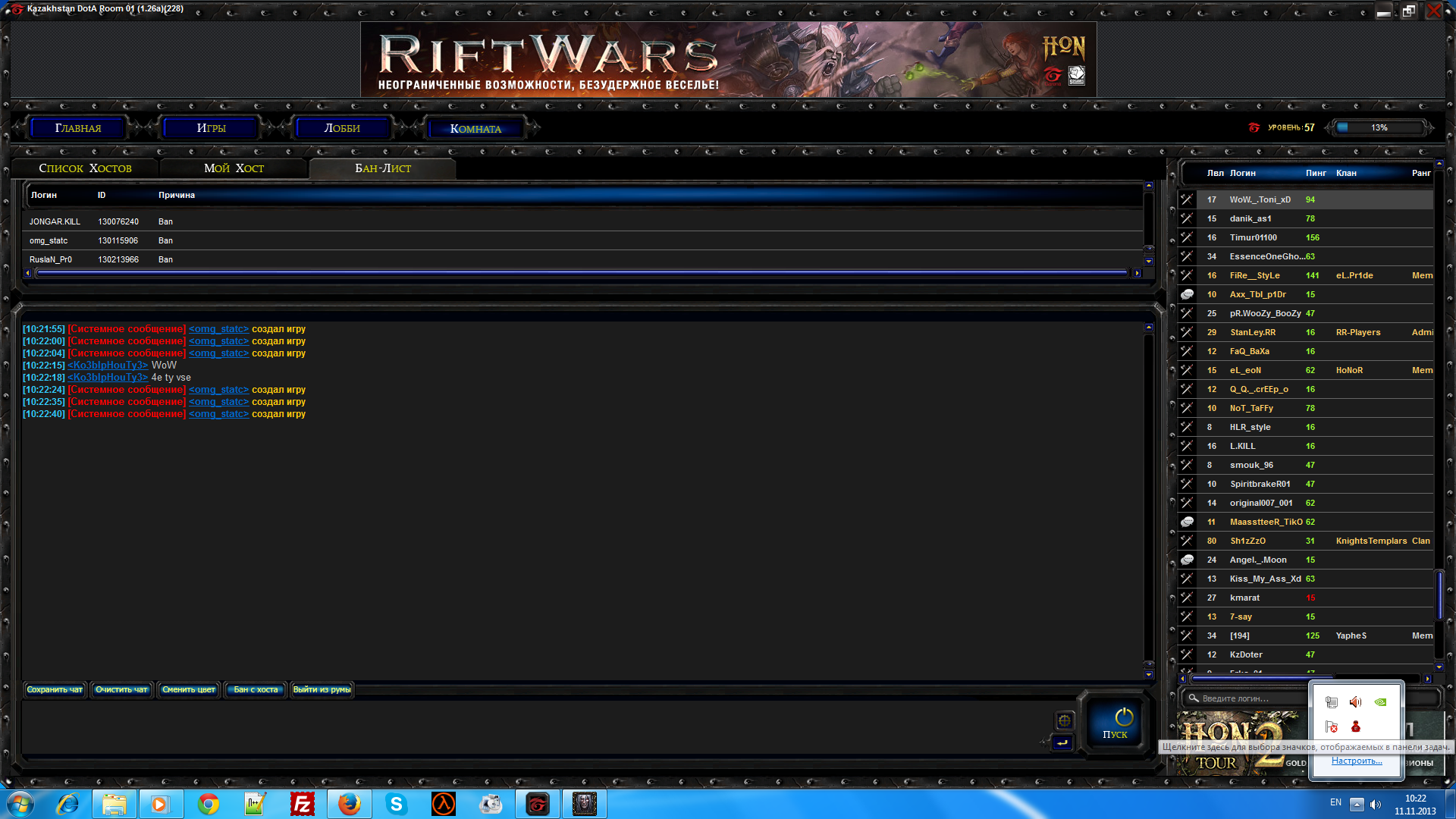Viewport: 1456px width, 819px height.
Task: Click the player list vertical scrollbar thumb
Action: coord(1439,595)
